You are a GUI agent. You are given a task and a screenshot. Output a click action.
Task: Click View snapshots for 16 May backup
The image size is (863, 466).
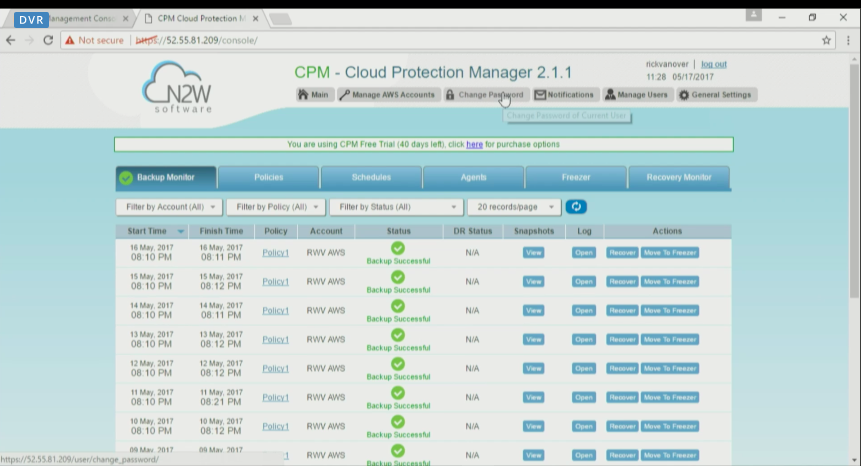coord(533,253)
